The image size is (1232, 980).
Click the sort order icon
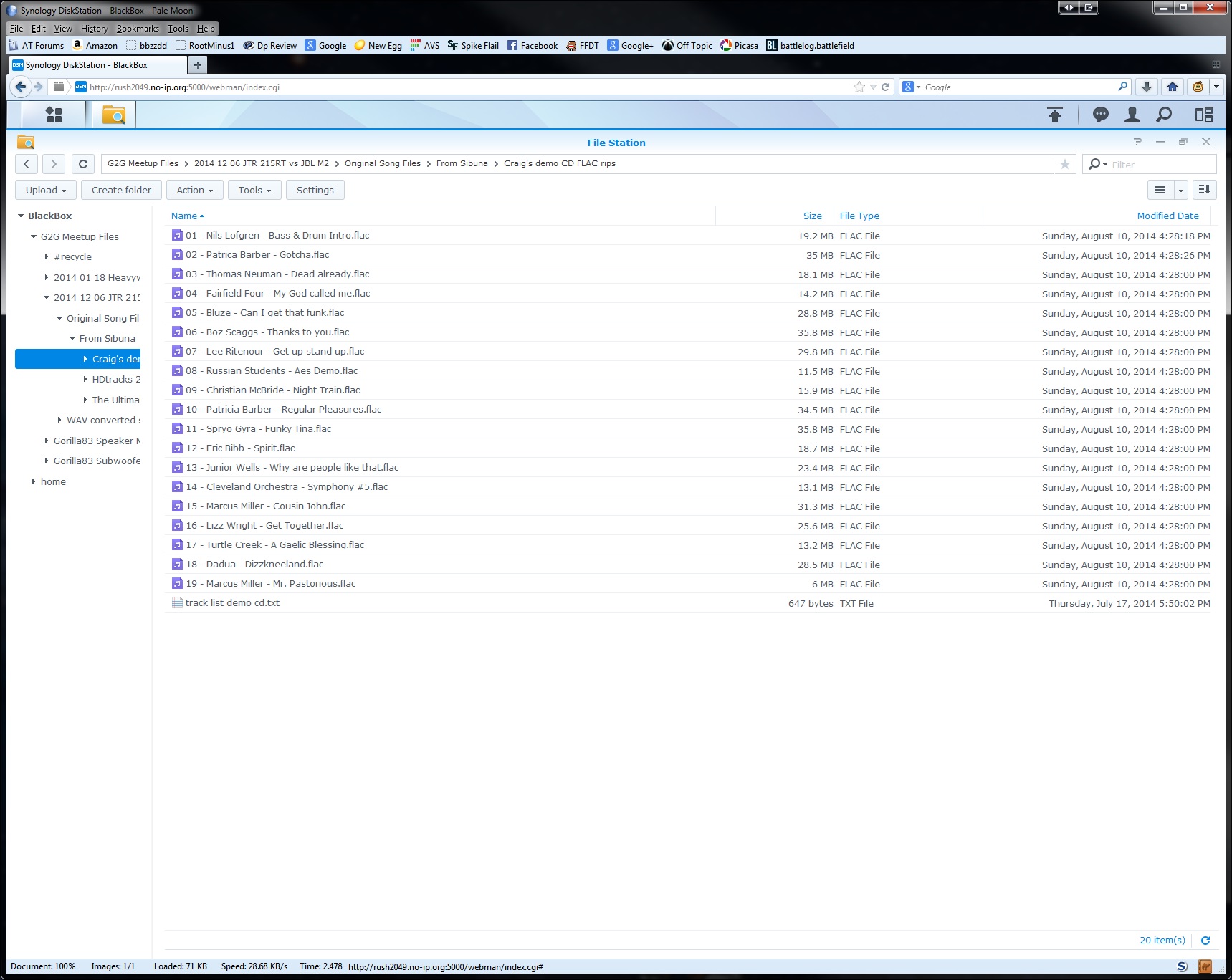(1205, 190)
